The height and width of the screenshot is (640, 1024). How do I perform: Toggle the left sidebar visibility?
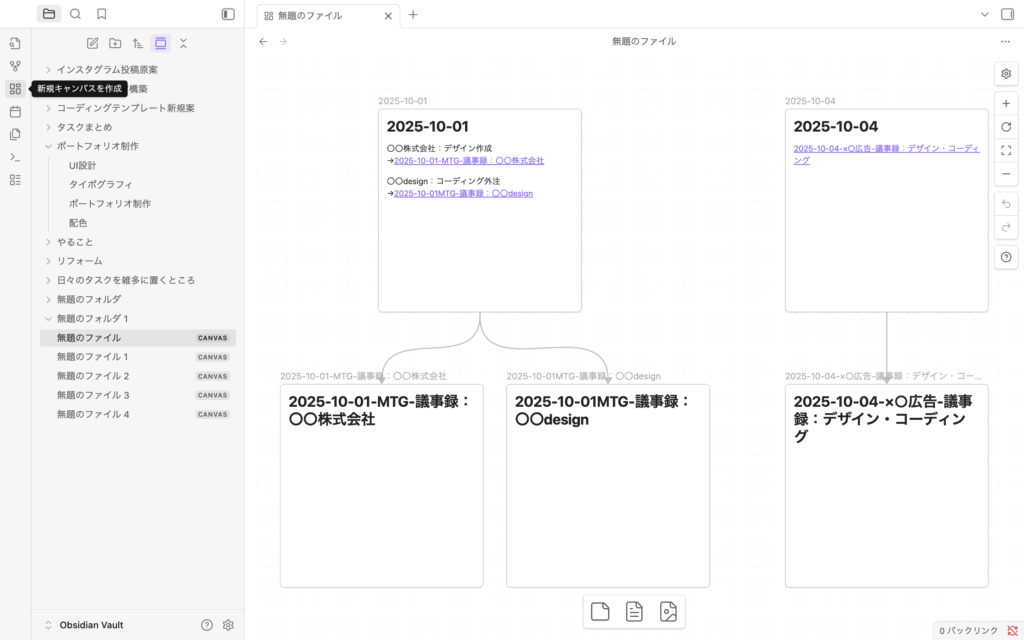point(228,14)
